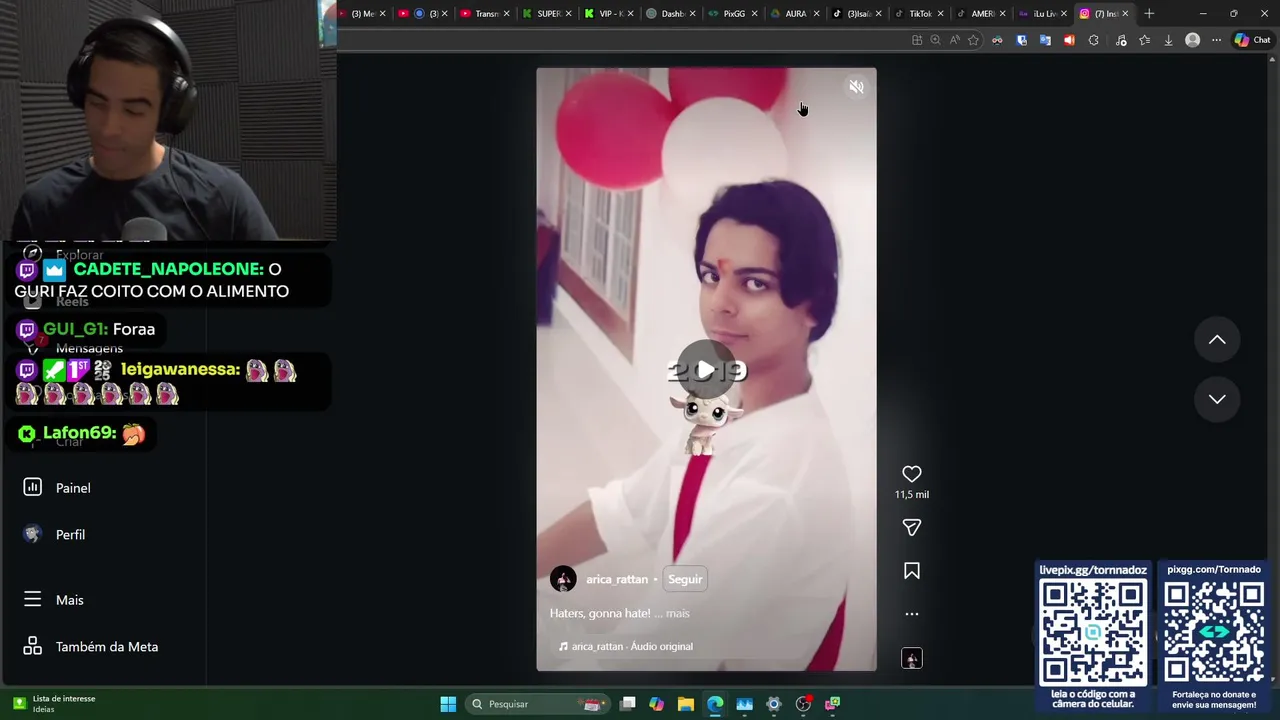The height and width of the screenshot is (720, 1280).
Task: Open File Explorer from the taskbar
Action: pyautogui.click(x=685, y=704)
